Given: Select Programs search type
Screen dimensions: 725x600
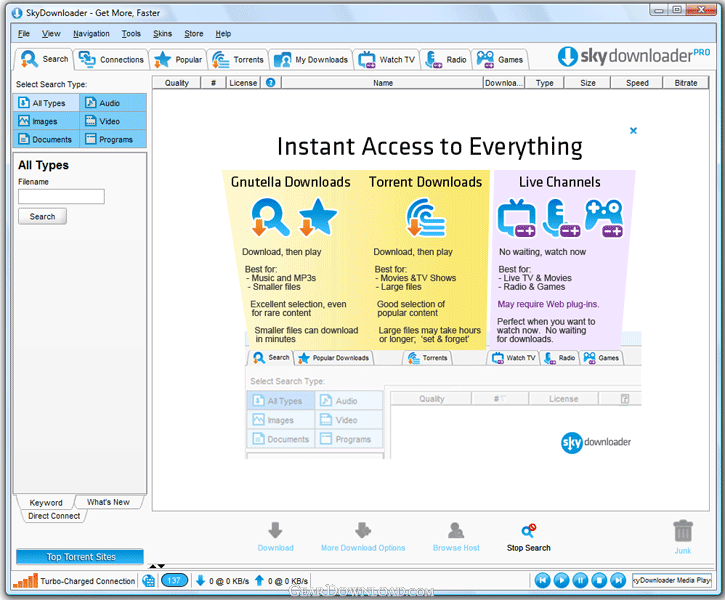Looking at the screenshot, I should point(113,139).
